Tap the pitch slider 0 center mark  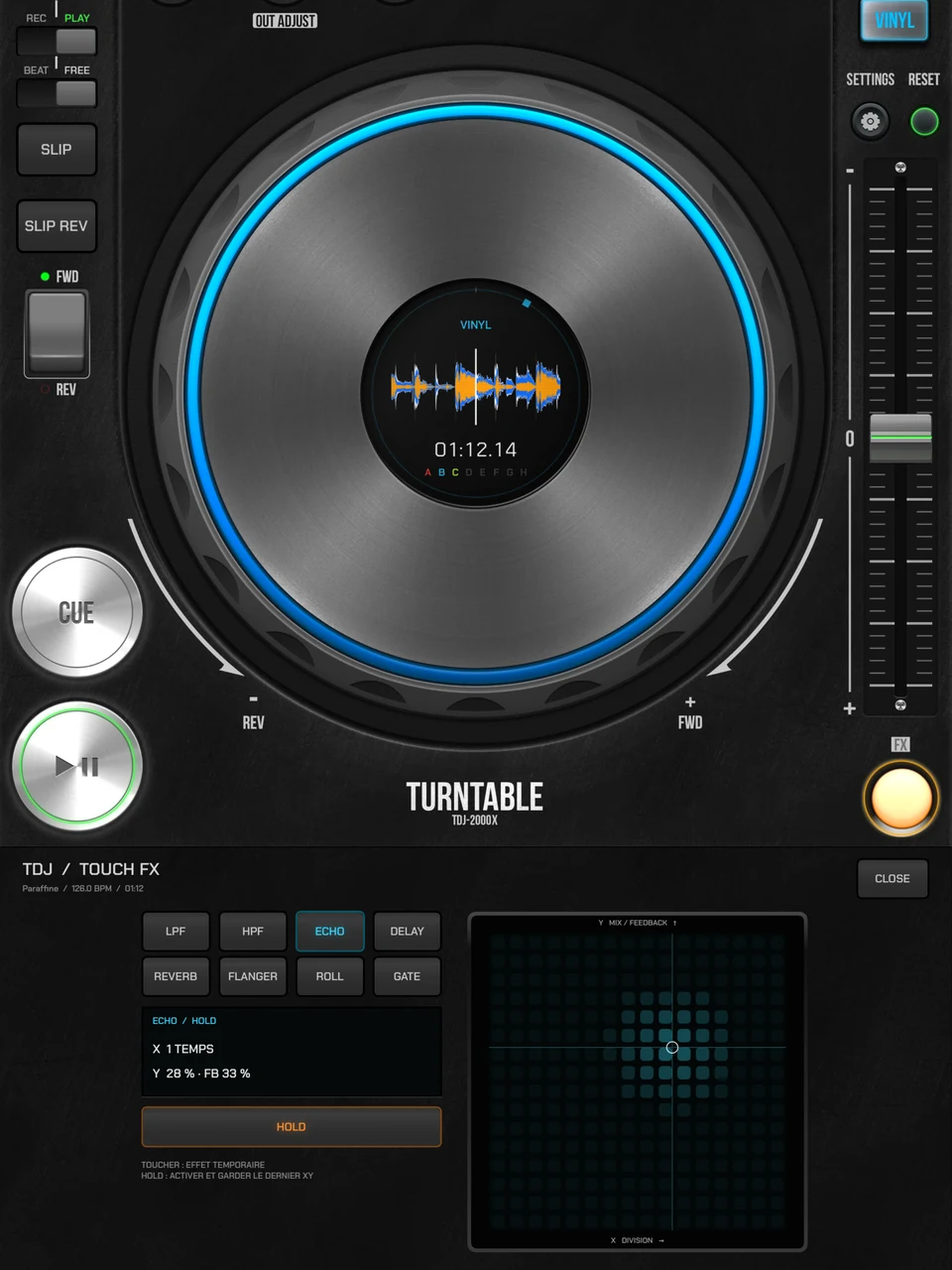point(850,439)
